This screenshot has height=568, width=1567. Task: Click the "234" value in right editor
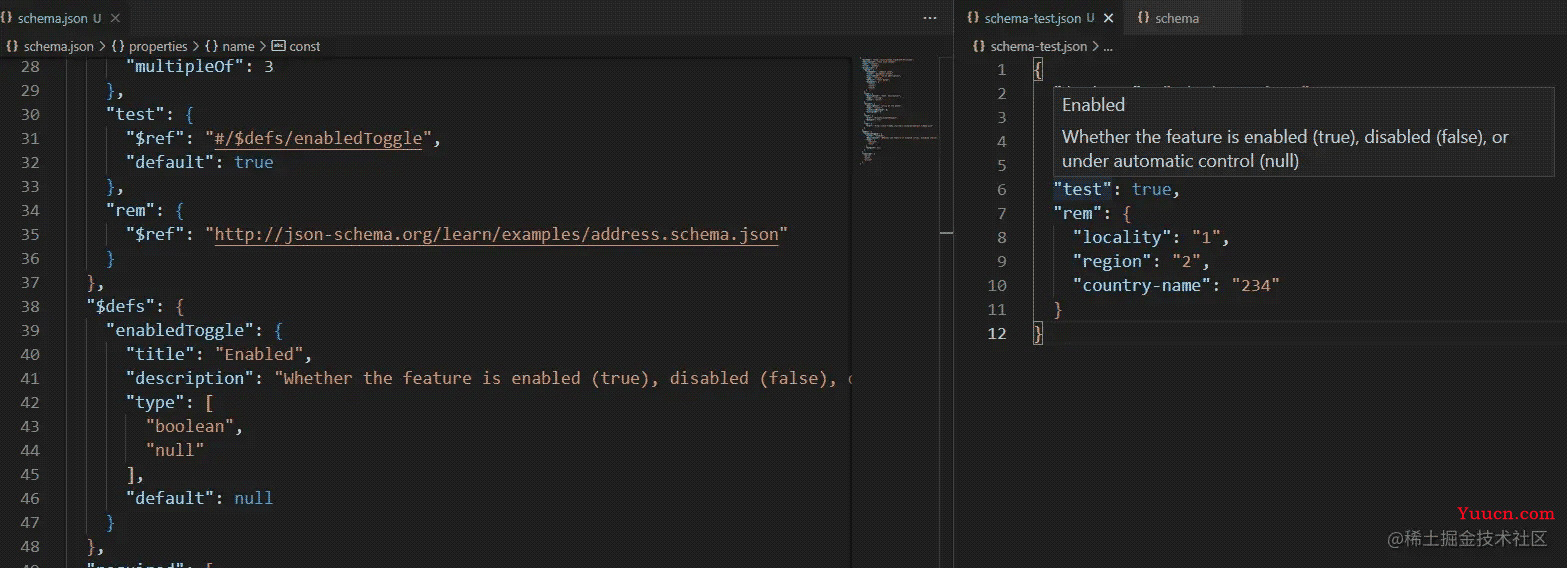[x=1256, y=285]
